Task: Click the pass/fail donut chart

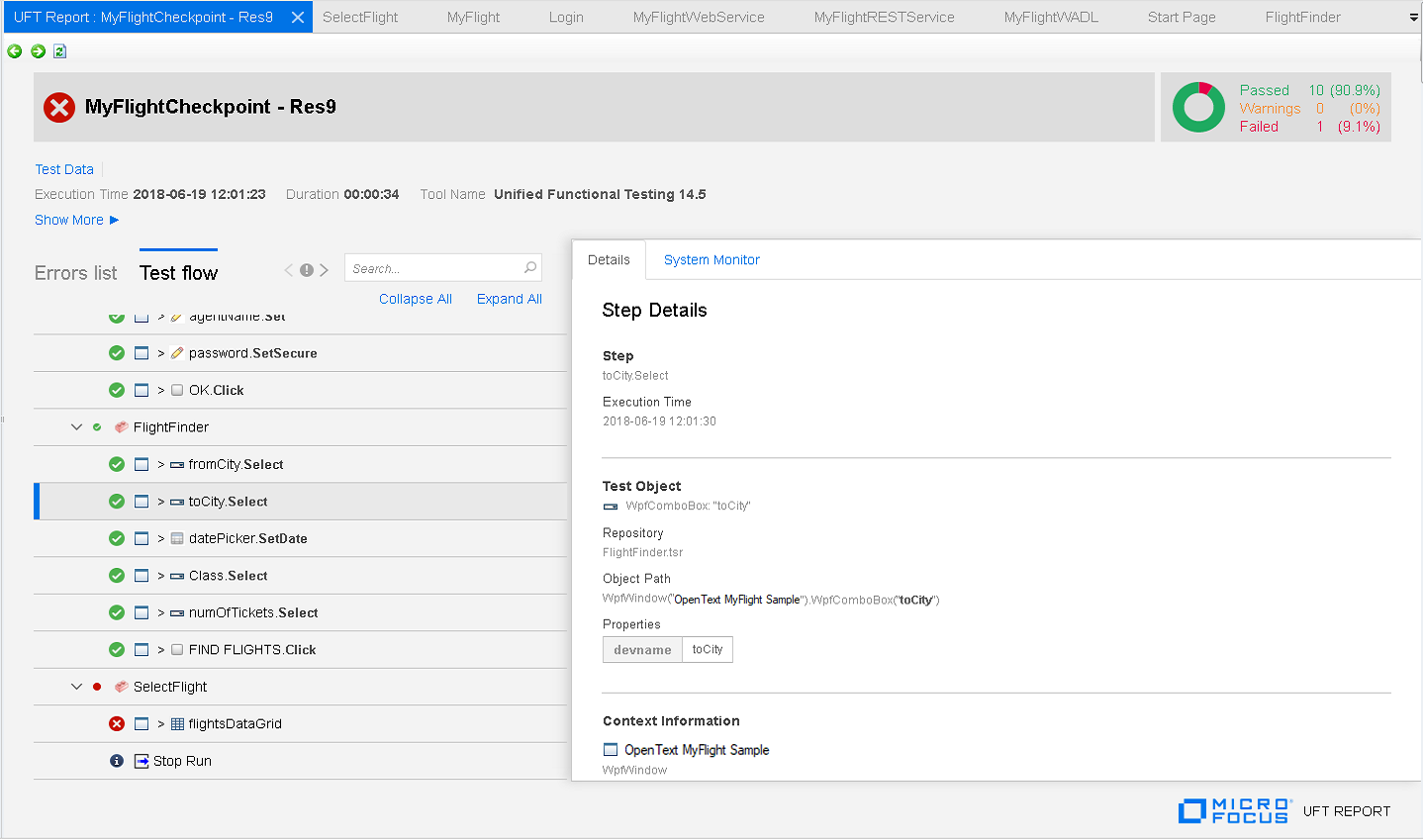Action: click(x=1198, y=107)
